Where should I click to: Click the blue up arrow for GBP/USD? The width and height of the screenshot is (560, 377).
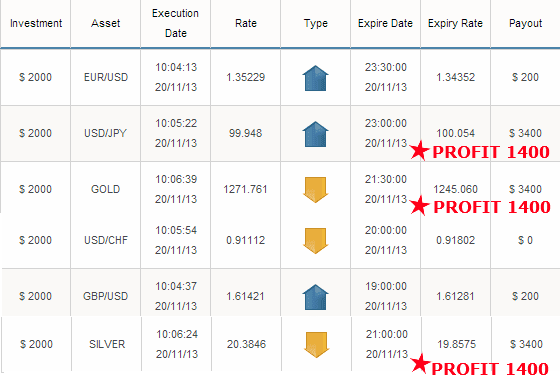click(315, 297)
